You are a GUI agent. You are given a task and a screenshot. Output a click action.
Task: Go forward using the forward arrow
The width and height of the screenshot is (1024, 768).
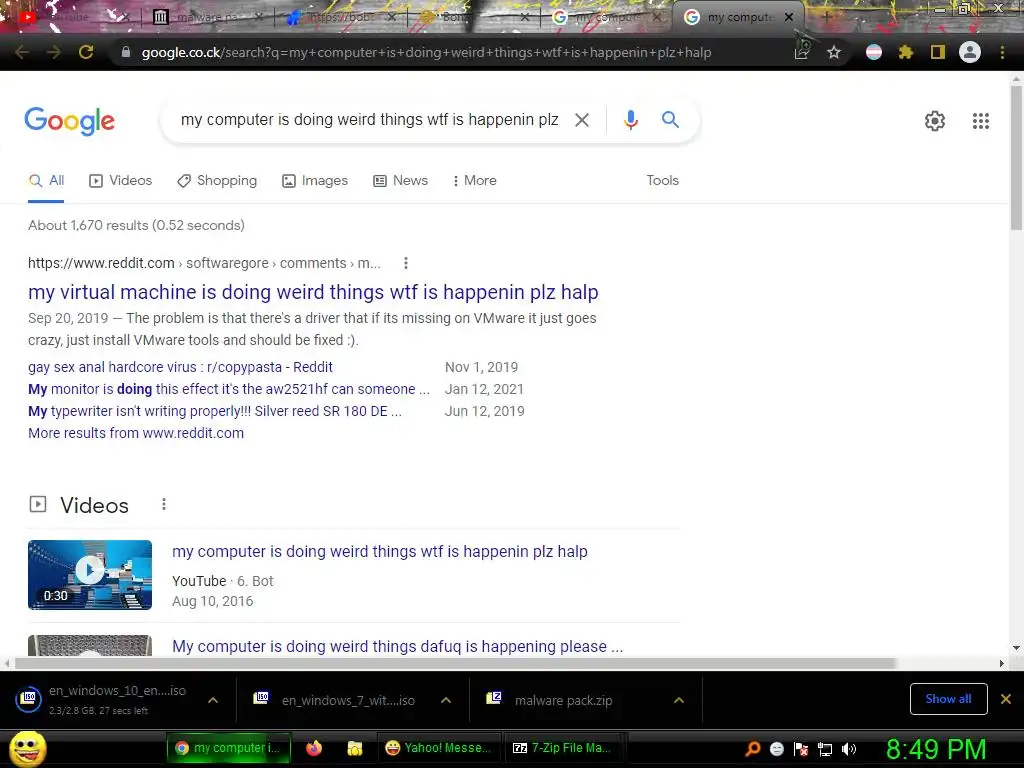click(54, 52)
